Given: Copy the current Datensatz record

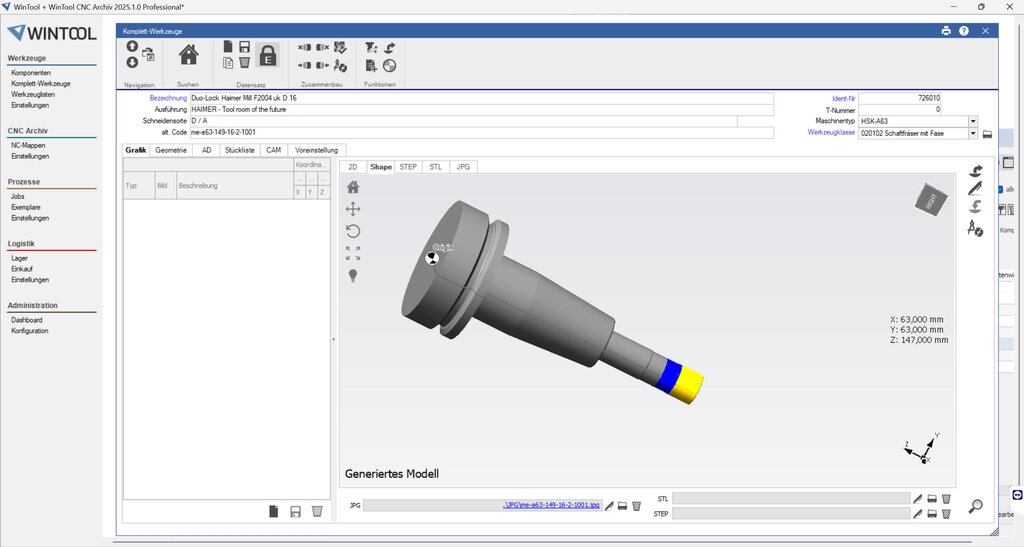Looking at the screenshot, I should (x=228, y=63).
